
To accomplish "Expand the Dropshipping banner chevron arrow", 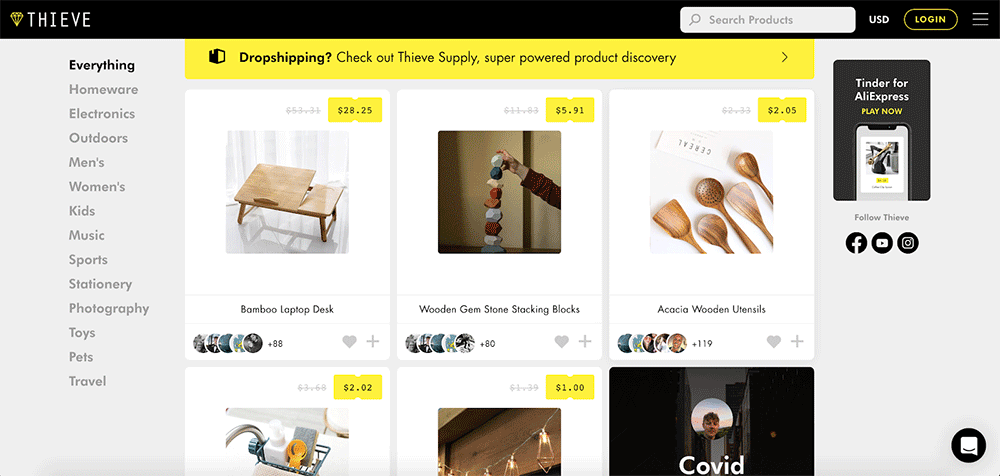I will click(x=785, y=58).
